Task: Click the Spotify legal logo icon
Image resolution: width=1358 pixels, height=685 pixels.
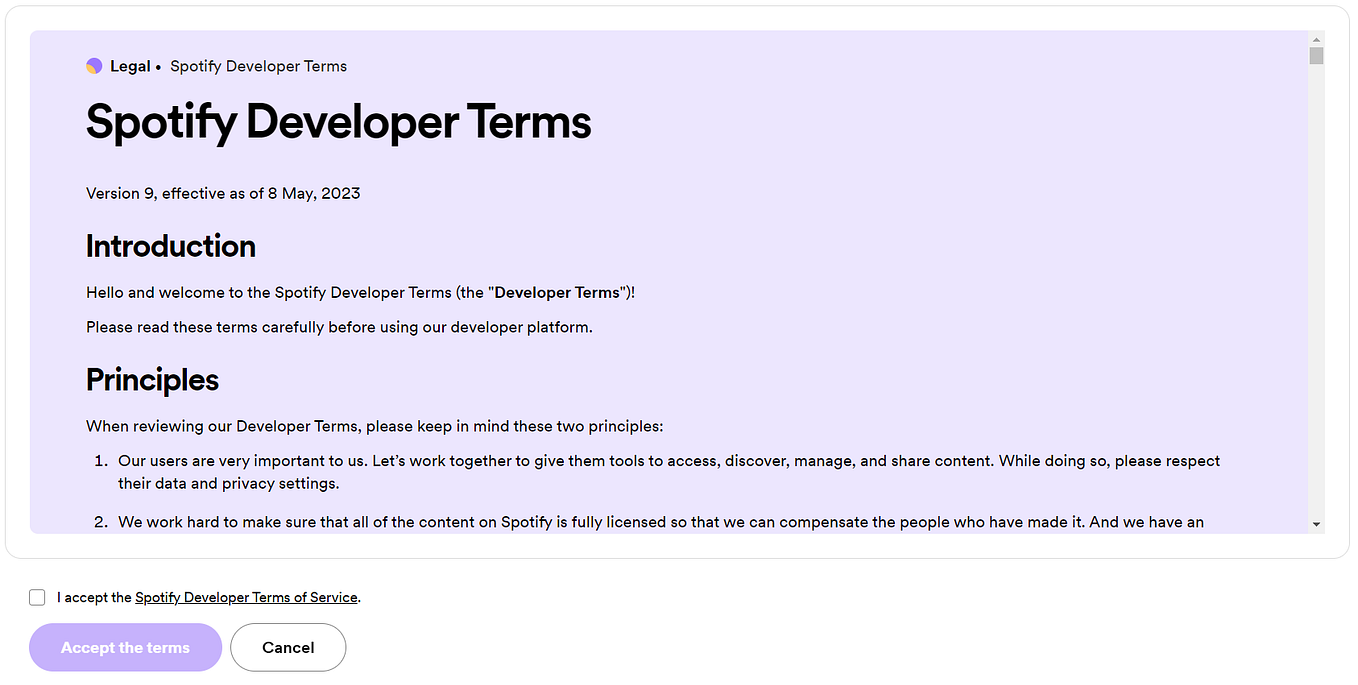Action: (95, 65)
